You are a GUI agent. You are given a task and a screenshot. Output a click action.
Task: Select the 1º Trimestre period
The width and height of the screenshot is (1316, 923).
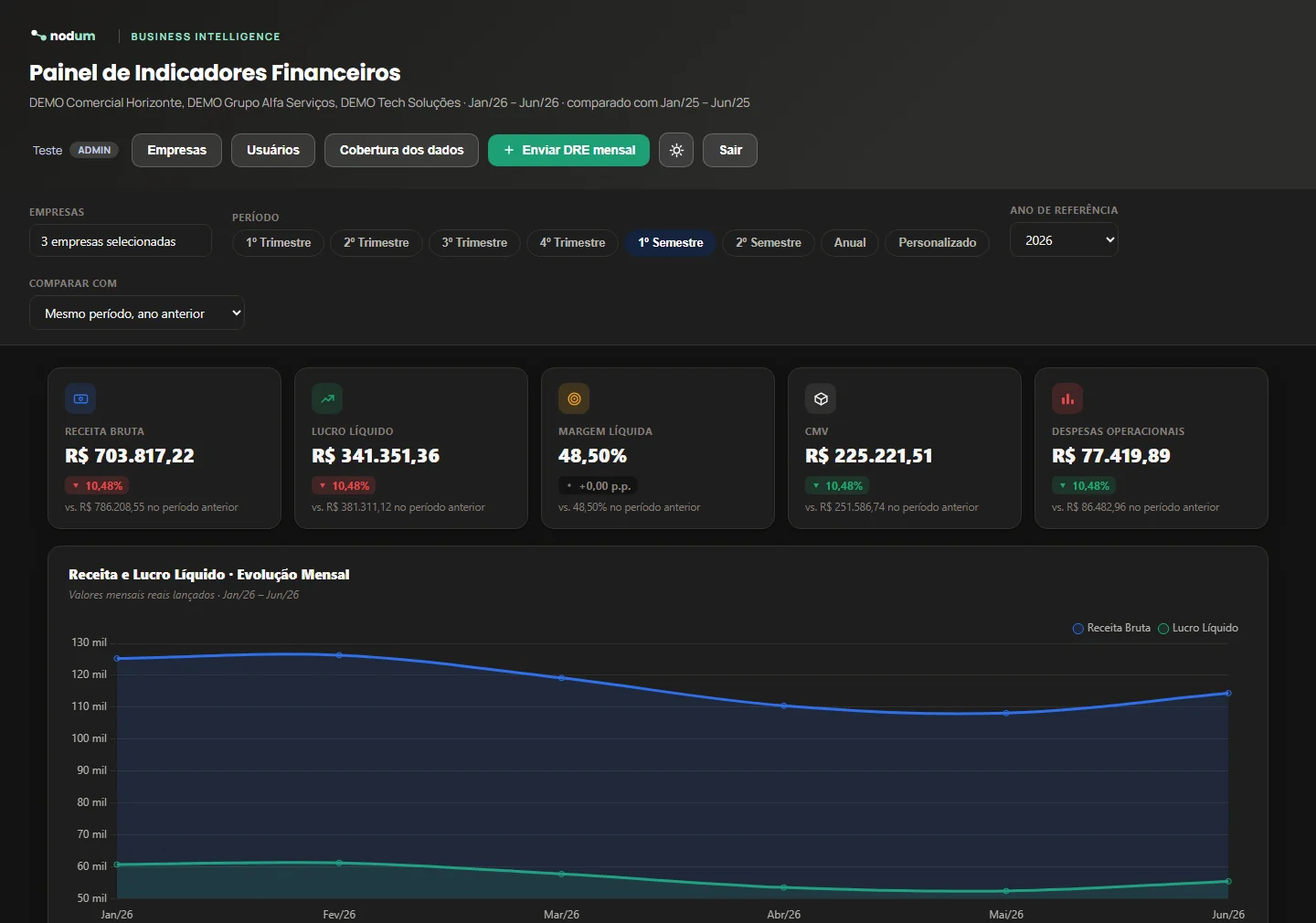point(278,242)
